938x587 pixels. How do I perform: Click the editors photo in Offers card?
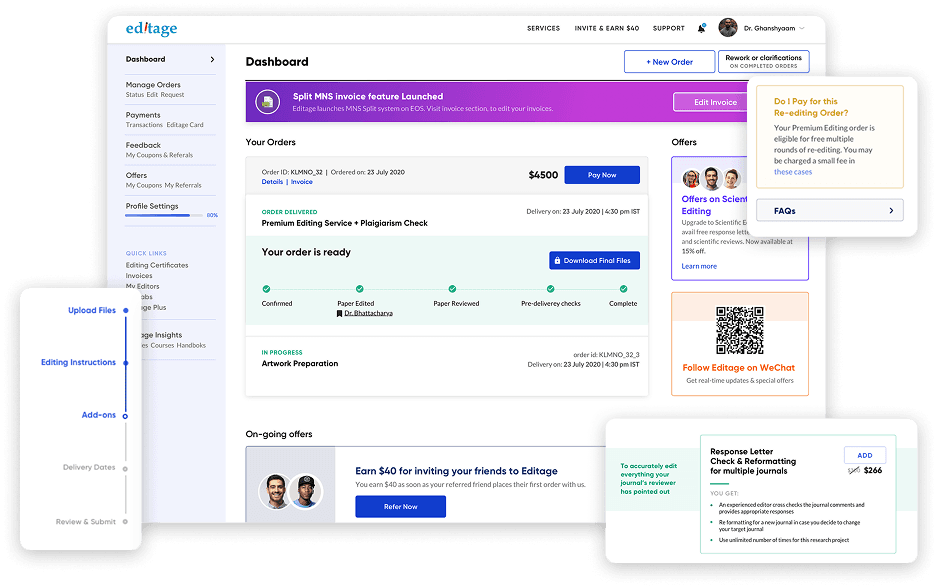tap(711, 178)
